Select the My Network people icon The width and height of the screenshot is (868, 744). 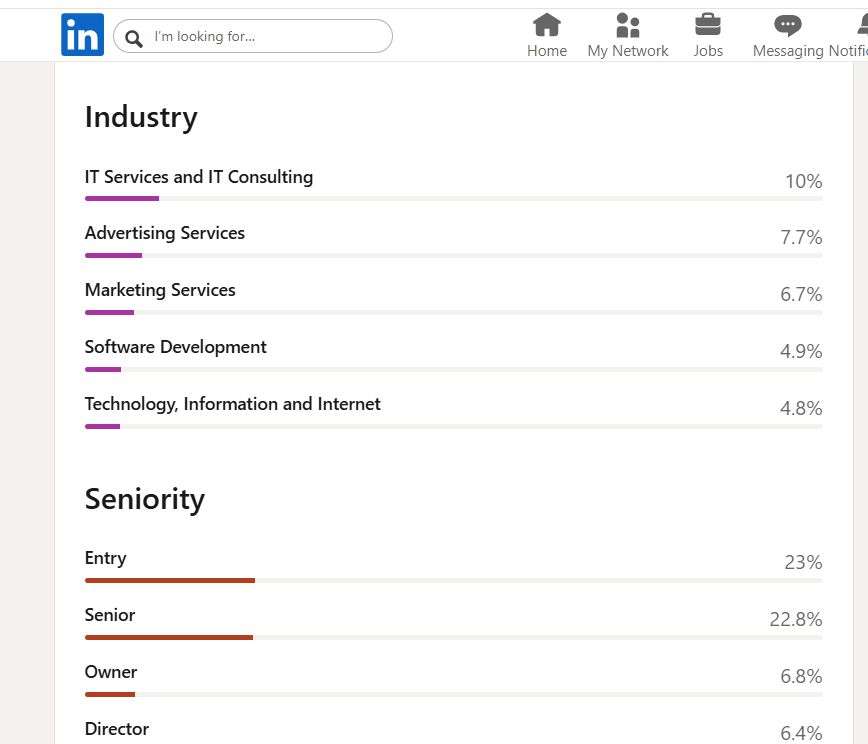pyautogui.click(x=627, y=24)
